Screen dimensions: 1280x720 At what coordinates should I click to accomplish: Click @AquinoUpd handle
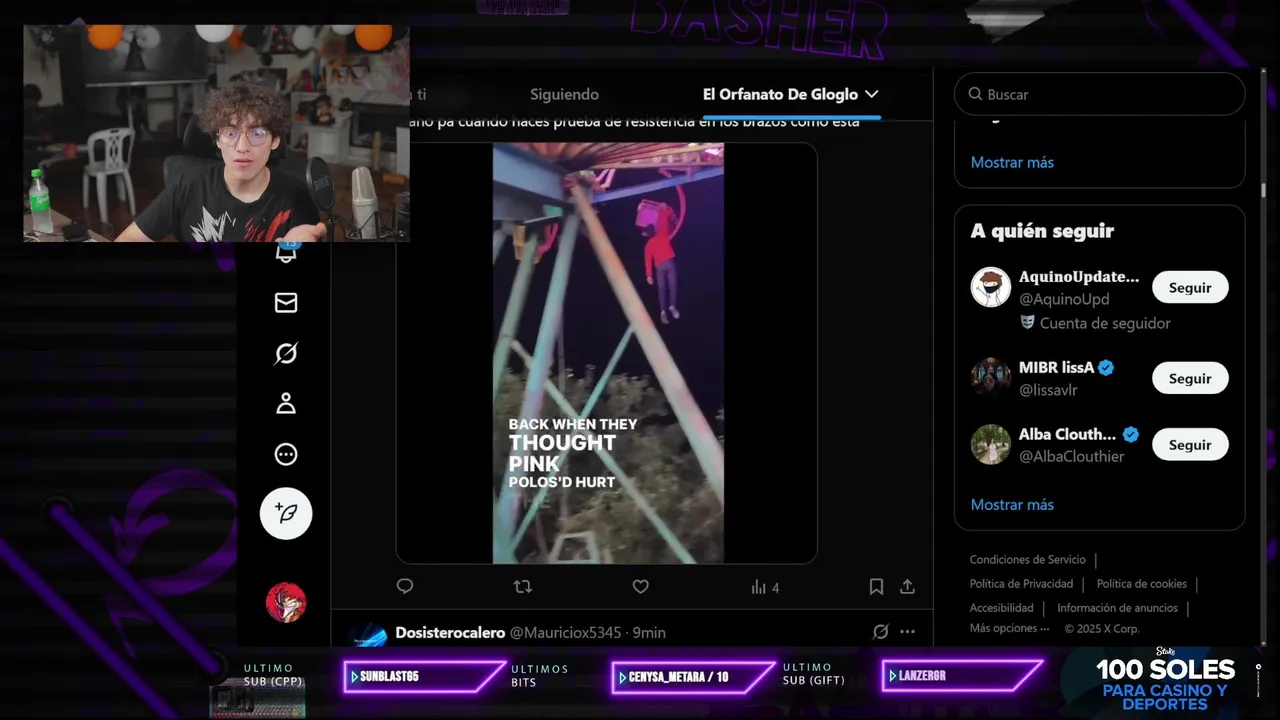click(1064, 299)
